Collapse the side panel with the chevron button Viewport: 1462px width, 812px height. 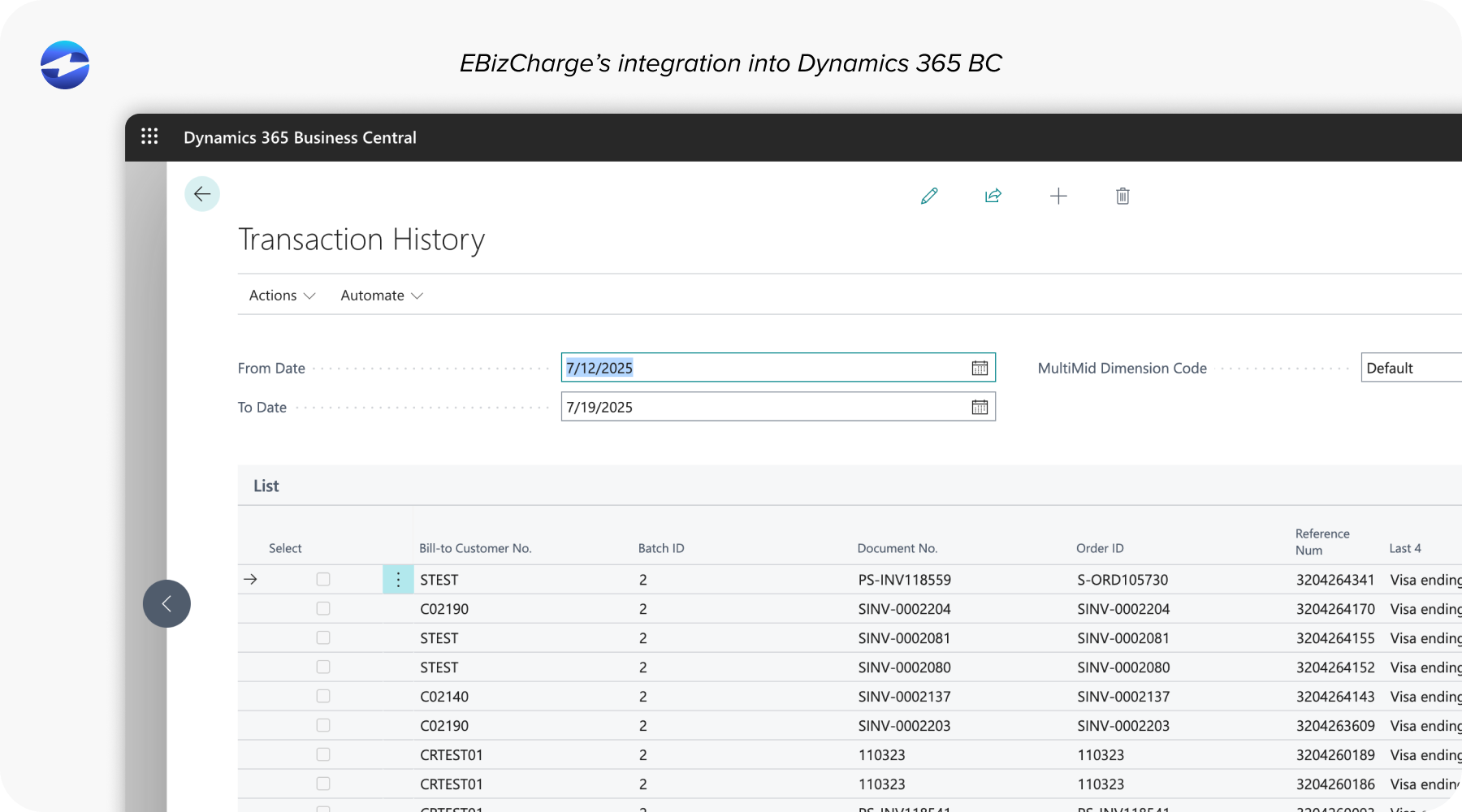click(167, 603)
